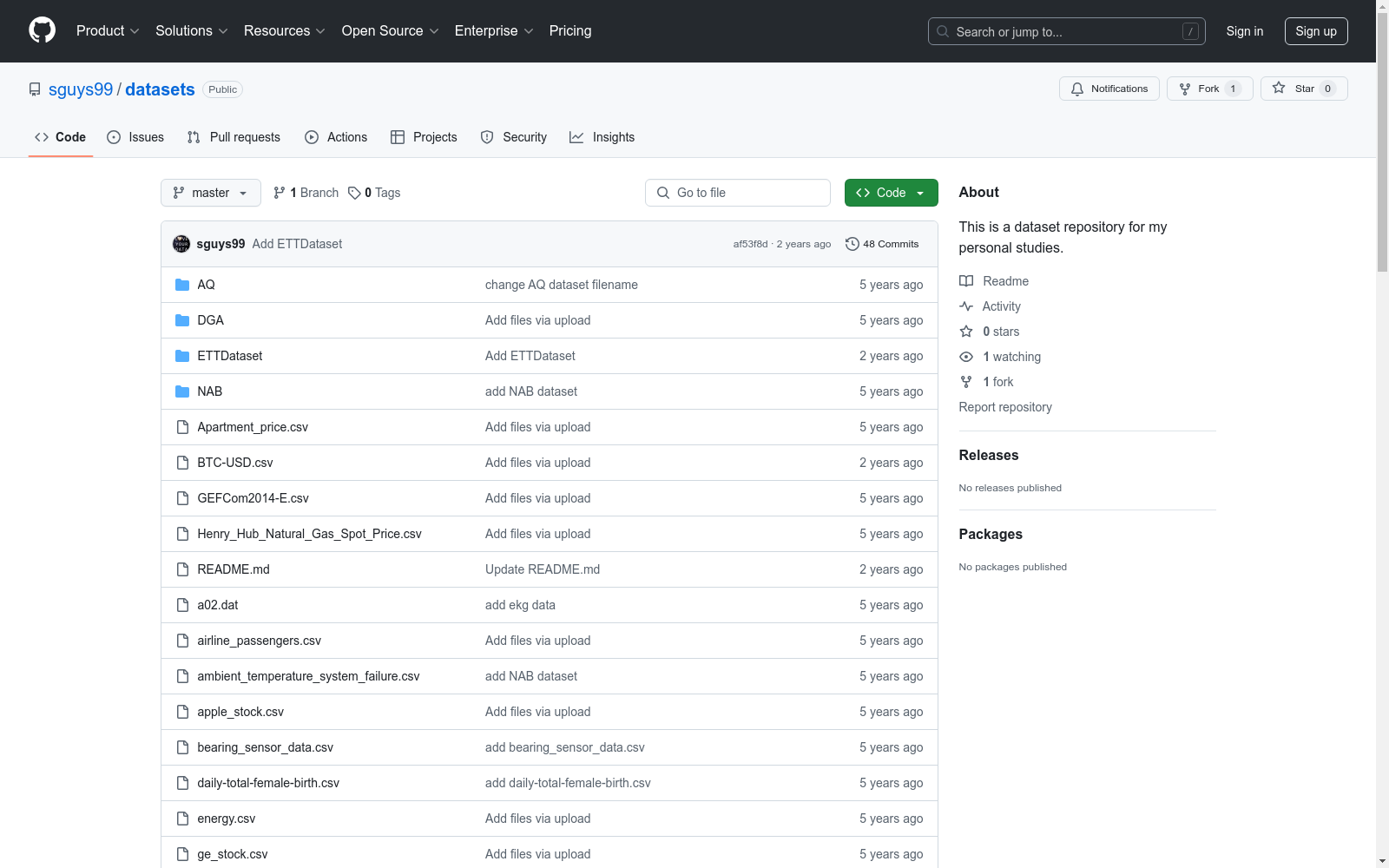Open commit message 'add ekg data'
1389x868 pixels.
(x=520, y=605)
